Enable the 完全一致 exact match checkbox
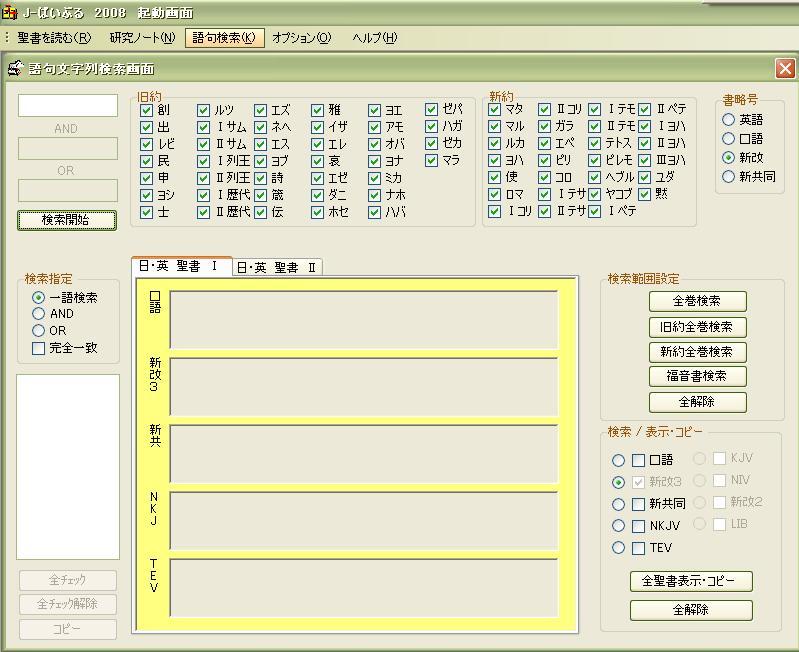This screenshot has height=652, width=799. (x=38, y=348)
